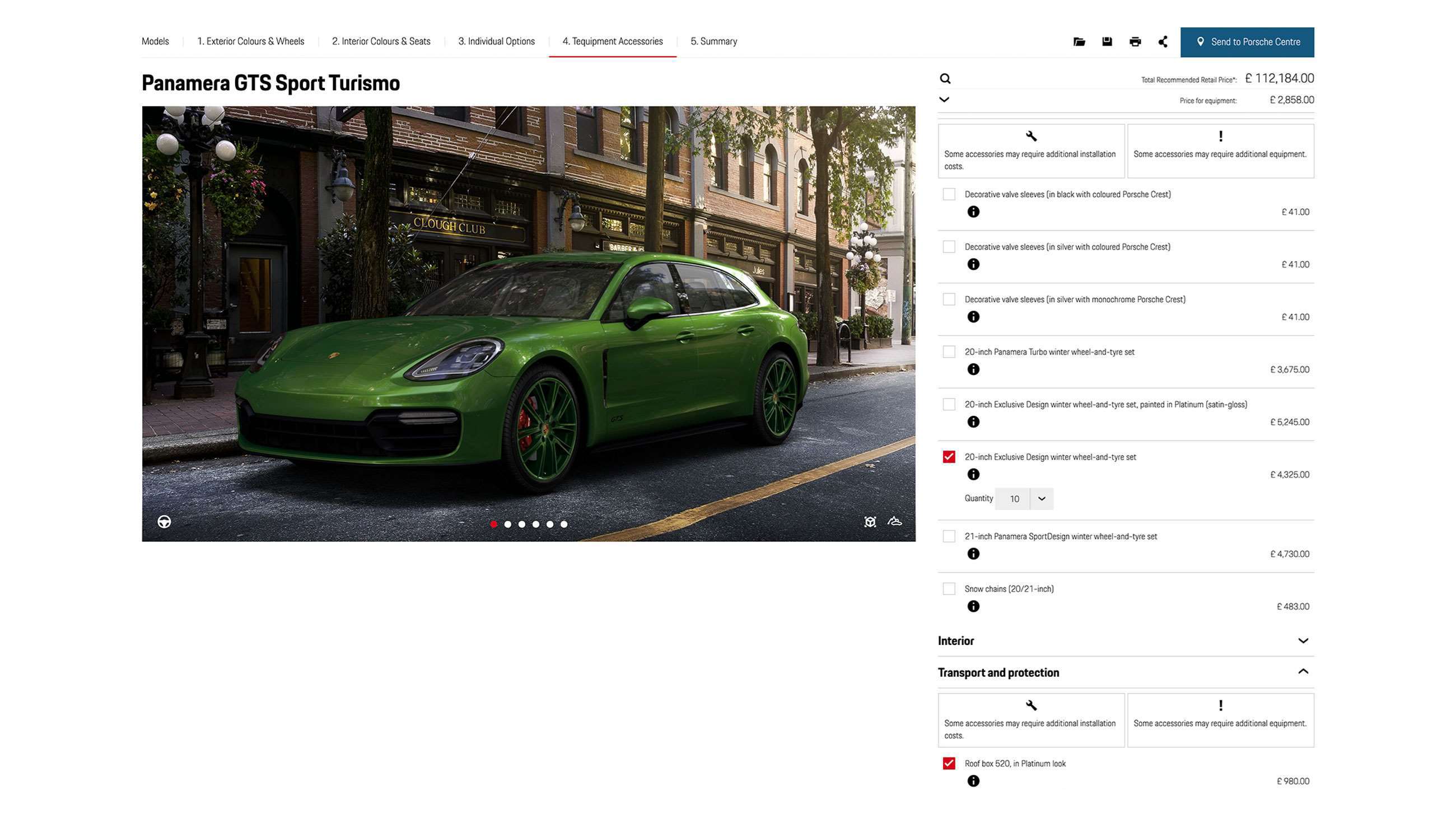Open the winter wheel quantity dropdown
Viewport: 1456px width, 819px height.
(1042, 499)
